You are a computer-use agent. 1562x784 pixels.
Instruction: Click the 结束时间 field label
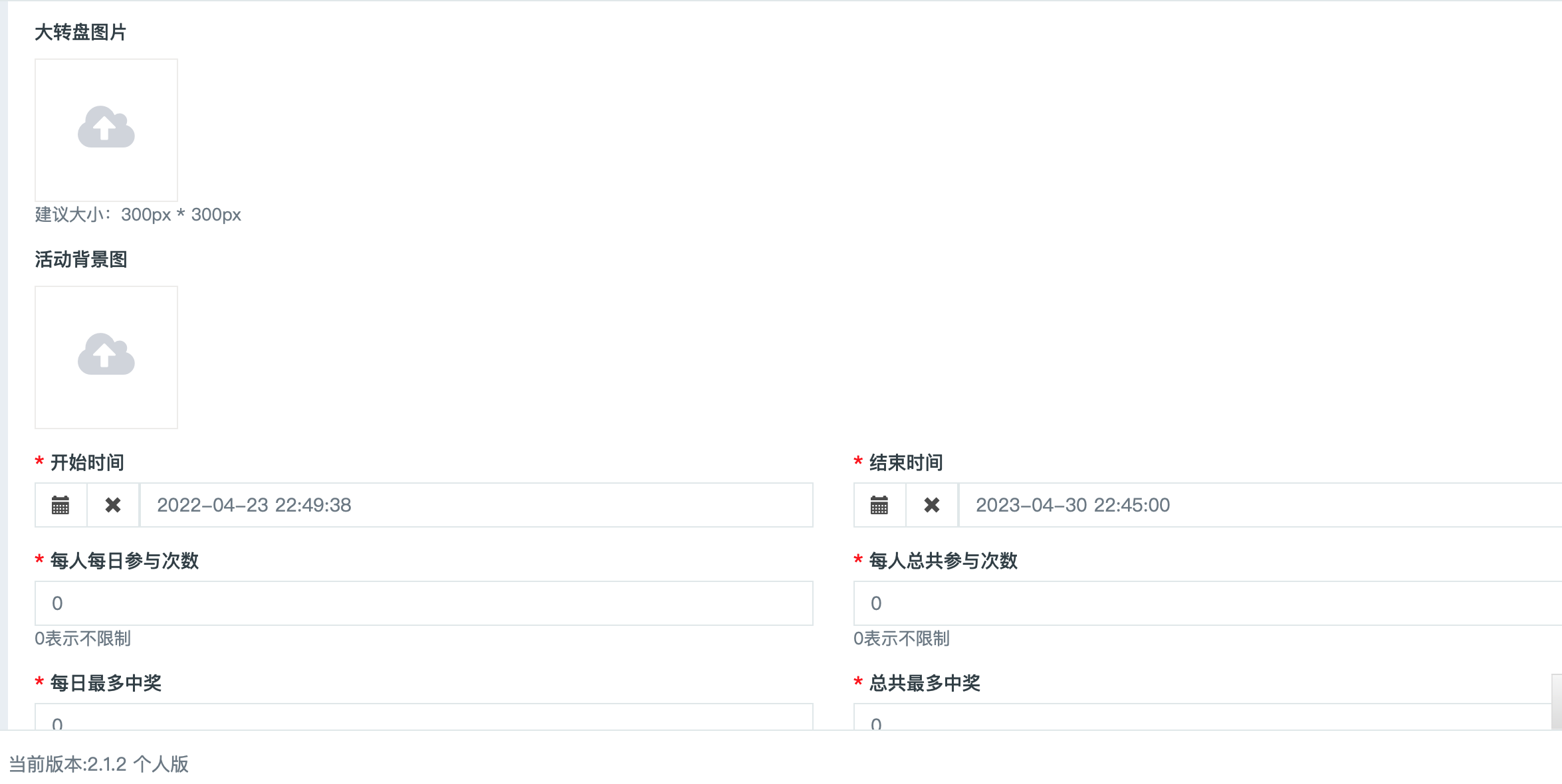coord(906,462)
